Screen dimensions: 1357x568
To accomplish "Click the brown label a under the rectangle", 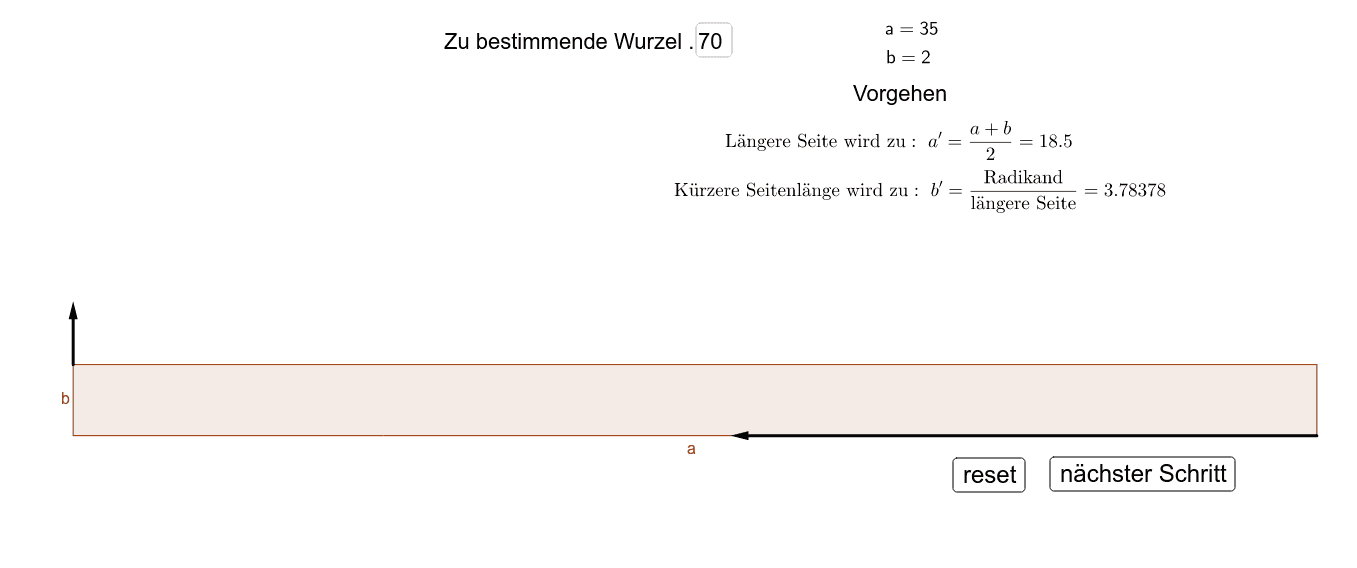I will coord(691,449).
